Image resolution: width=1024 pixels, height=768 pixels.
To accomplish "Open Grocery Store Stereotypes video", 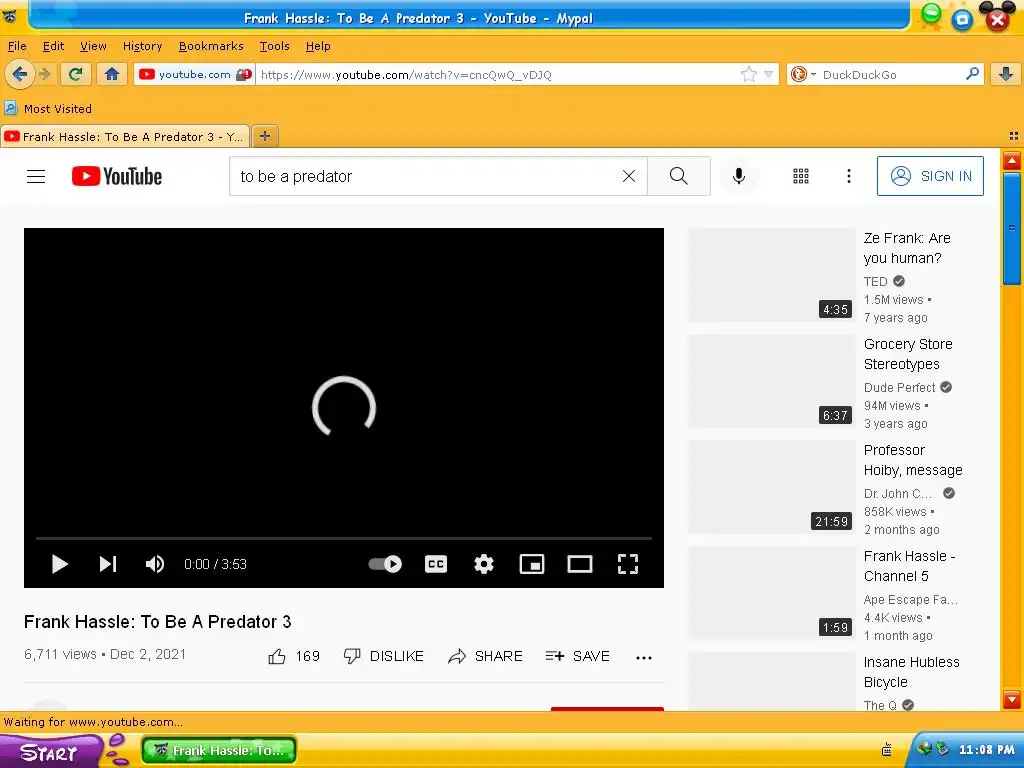I will tap(908, 354).
